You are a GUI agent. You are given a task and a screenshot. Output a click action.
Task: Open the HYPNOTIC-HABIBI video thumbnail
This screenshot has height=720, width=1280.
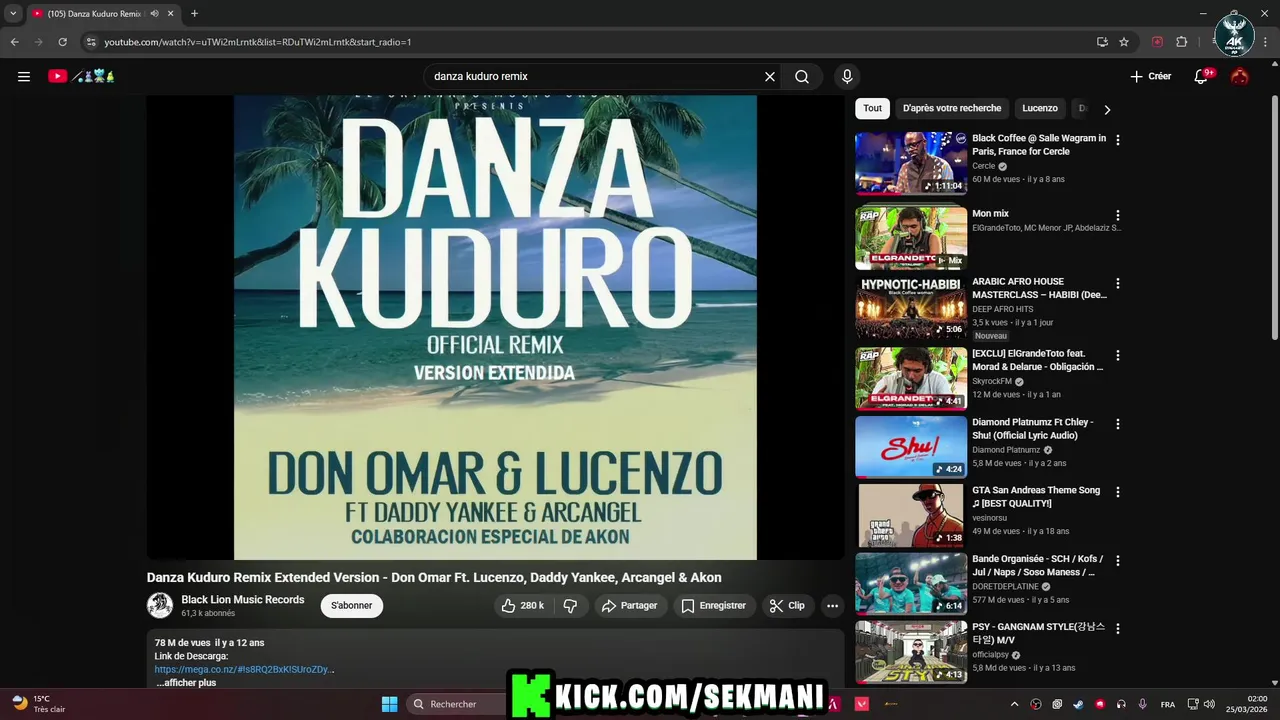pyautogui.click(x=911, y=306)
